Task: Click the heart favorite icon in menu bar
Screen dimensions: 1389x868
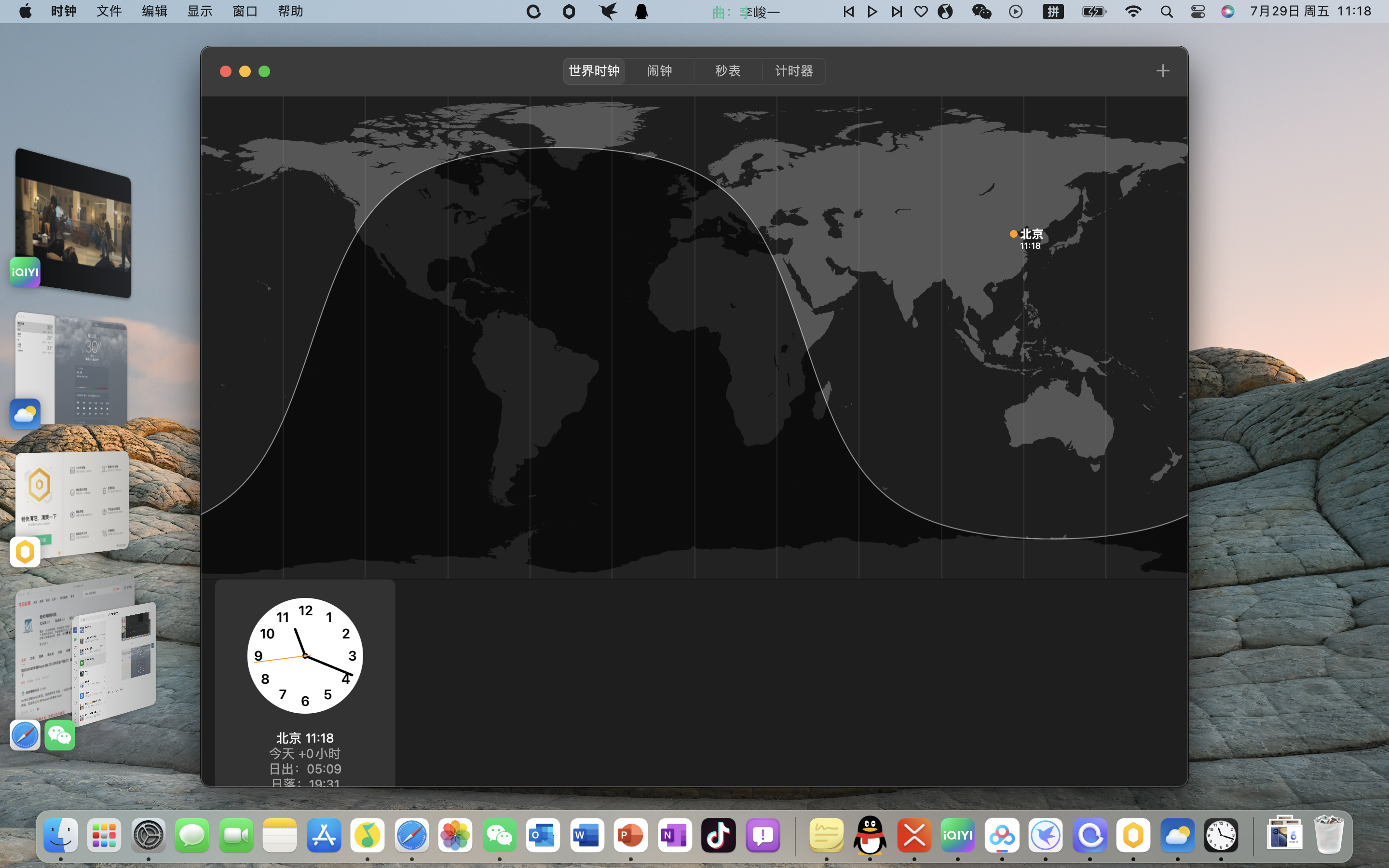Action: point(921,12)
